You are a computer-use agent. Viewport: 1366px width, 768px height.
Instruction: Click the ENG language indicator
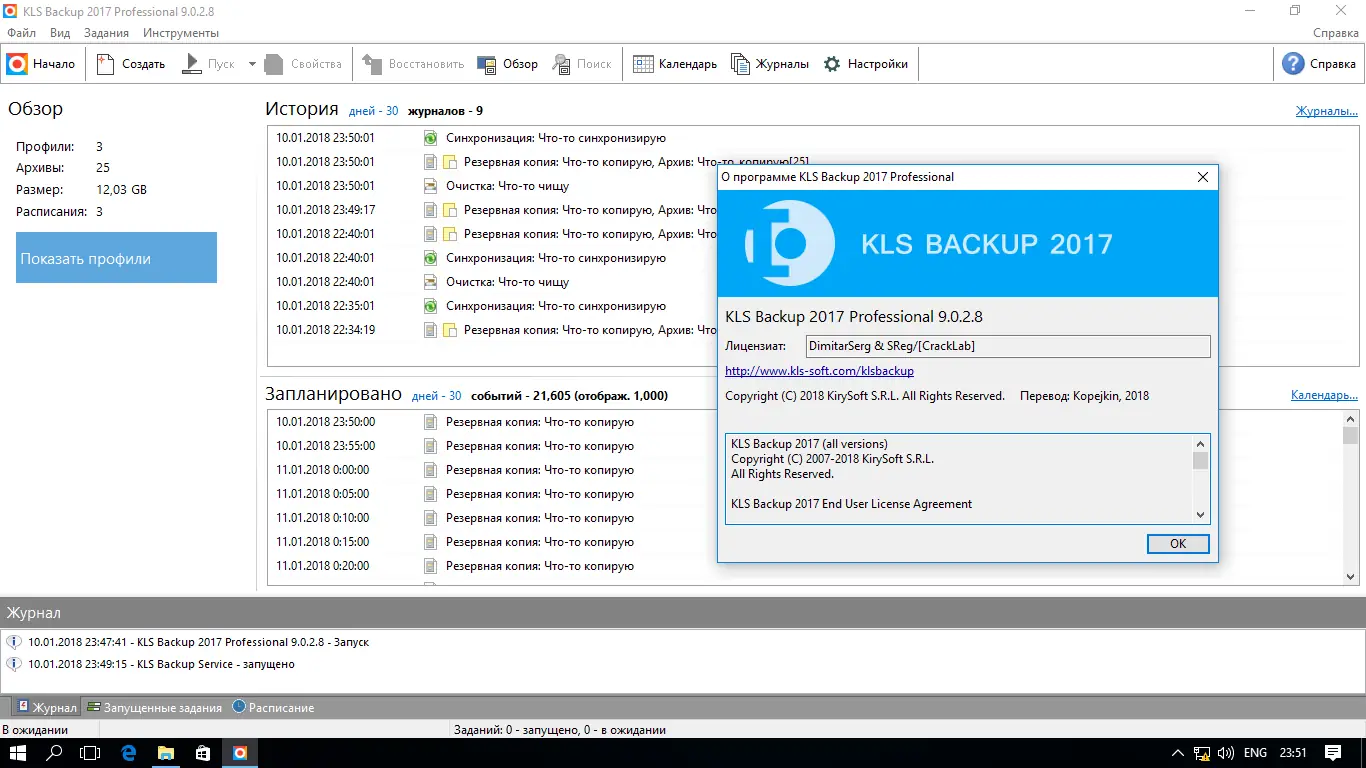click(x=1255, y=753)
